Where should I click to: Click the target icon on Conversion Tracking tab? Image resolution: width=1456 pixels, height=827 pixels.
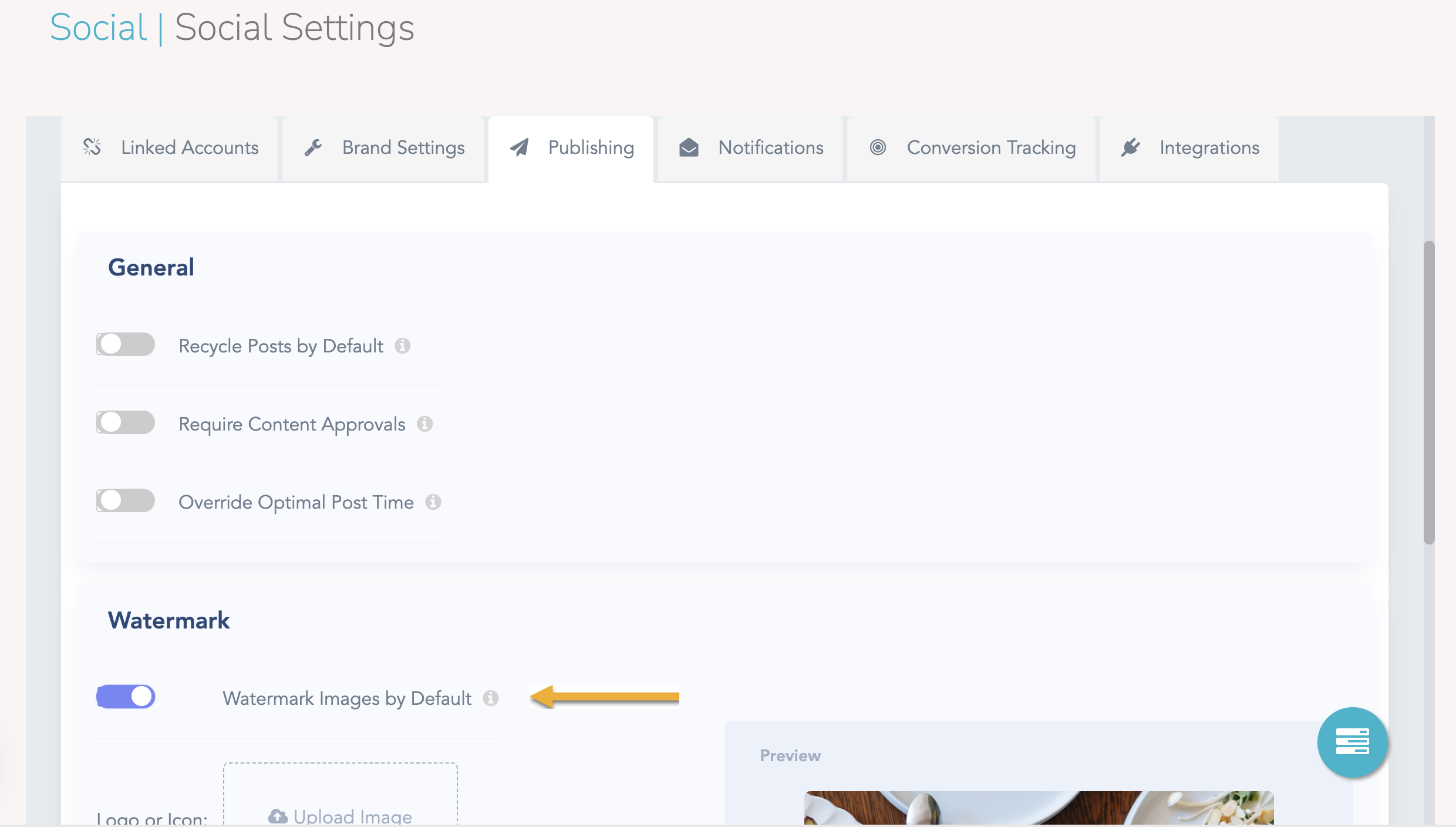click(x=878, y=147)
